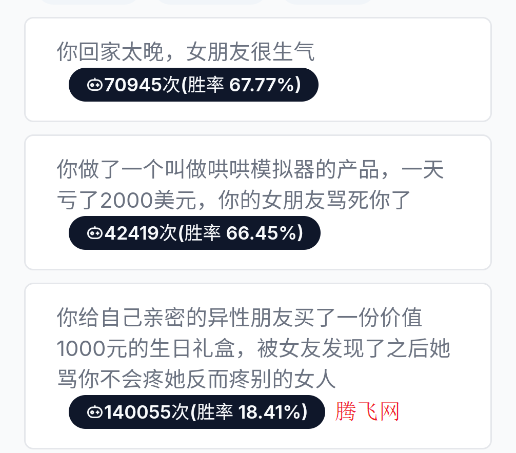Click the 骂你不会疼她反而疼别的女人 text line
This screenshot has width=516, height=453.
click(x=196, y=379)
